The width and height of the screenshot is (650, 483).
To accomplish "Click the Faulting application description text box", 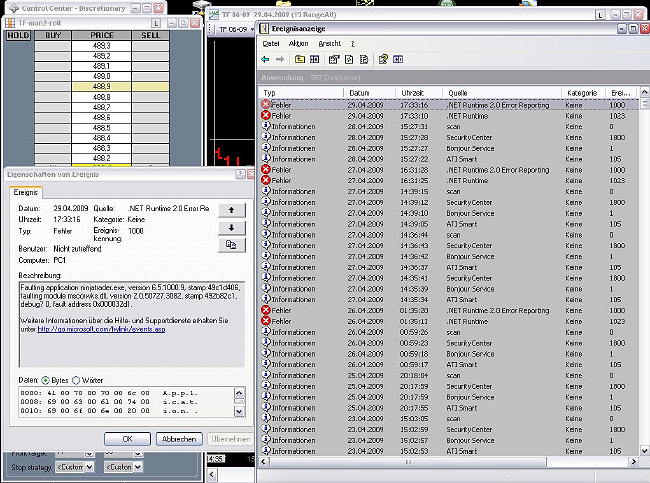I will coord(131,324).
